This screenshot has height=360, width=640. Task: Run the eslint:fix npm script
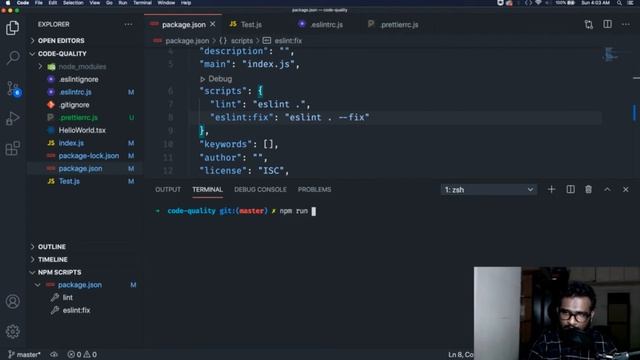tap(76, 310)
